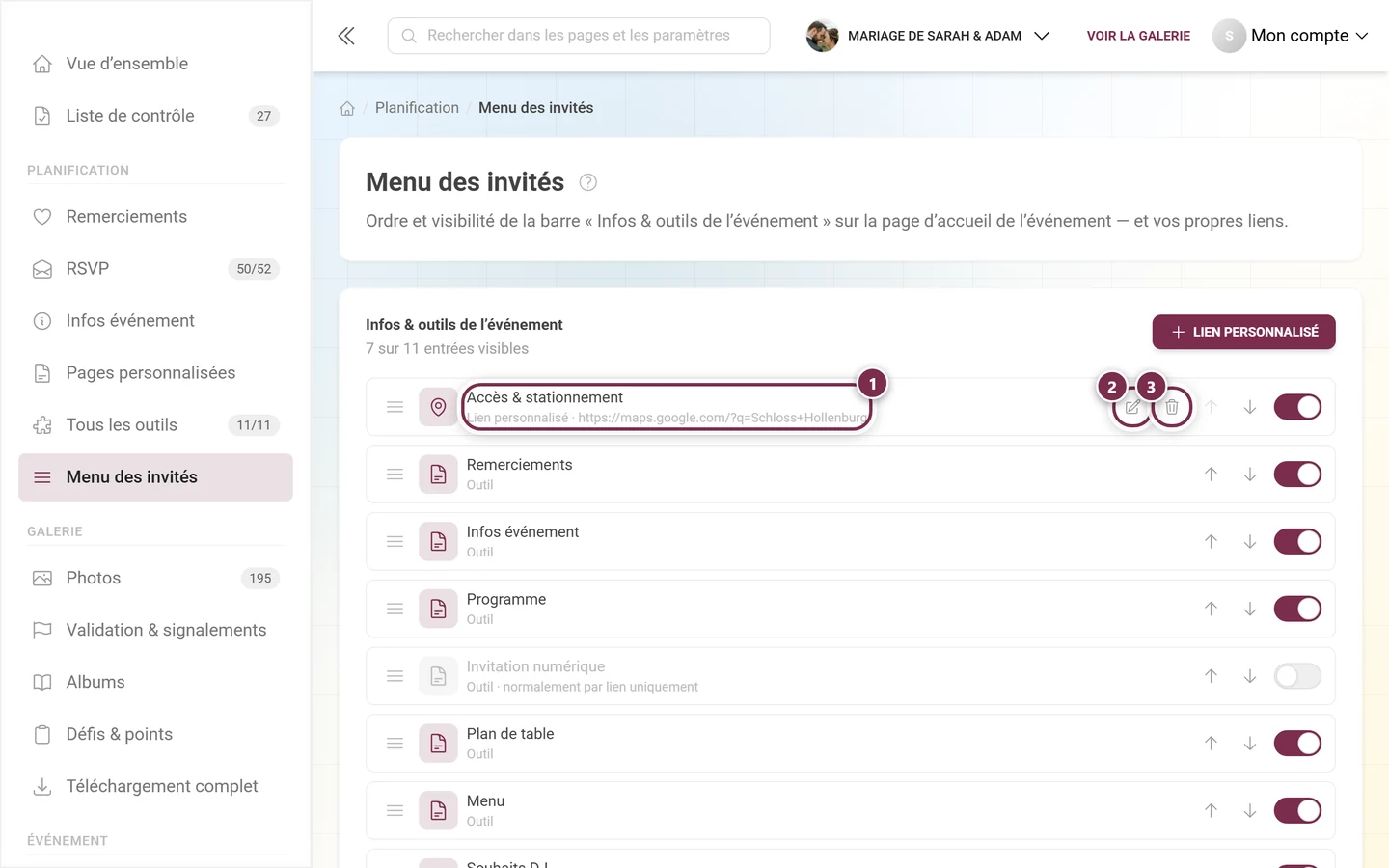Click drag handle of Programme row
Image resolution: width=1389 pixels, height=868 pixels.
pyautogui.click(x=395, y=609)
